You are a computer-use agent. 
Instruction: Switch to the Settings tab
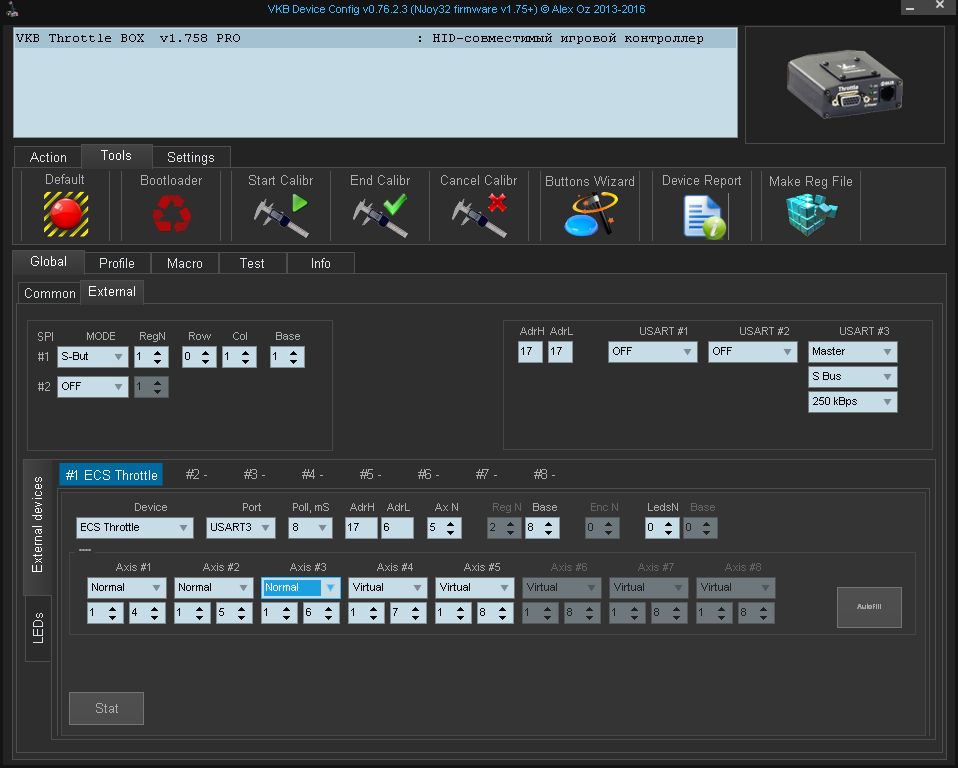190,157
